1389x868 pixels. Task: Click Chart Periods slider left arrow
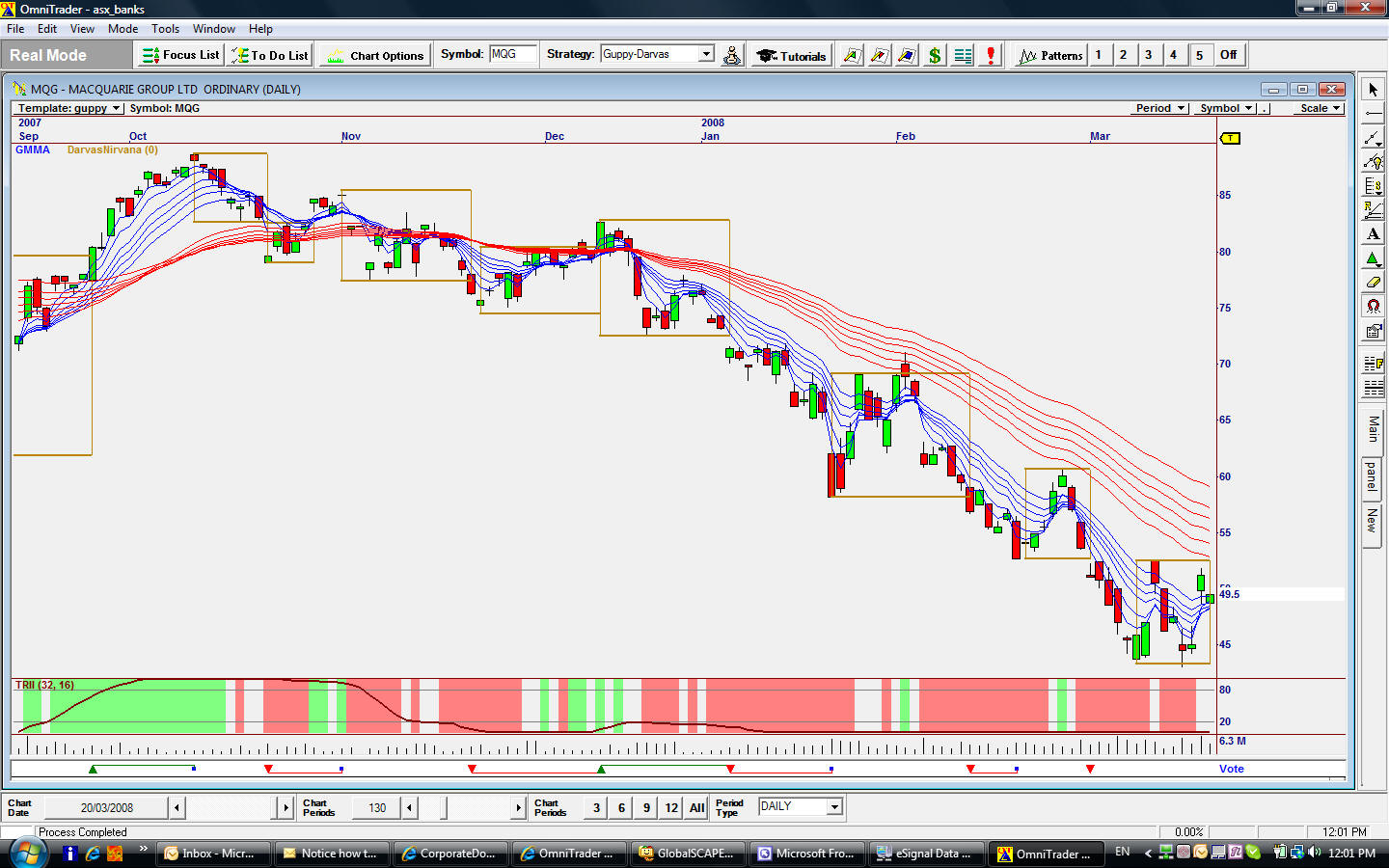(x=409, y=807)
